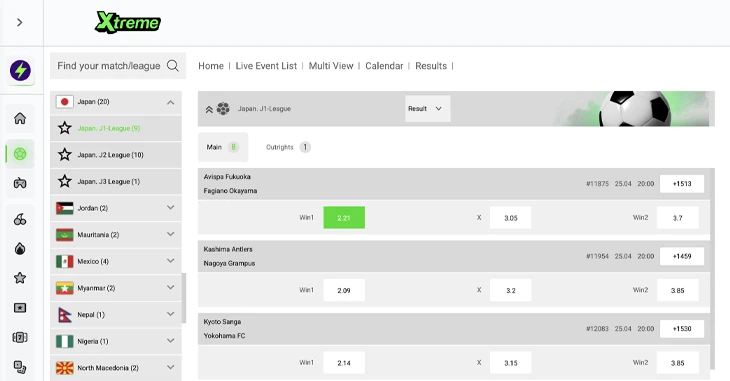Favorite Japan J2 League with star

[x=65, y=155]
